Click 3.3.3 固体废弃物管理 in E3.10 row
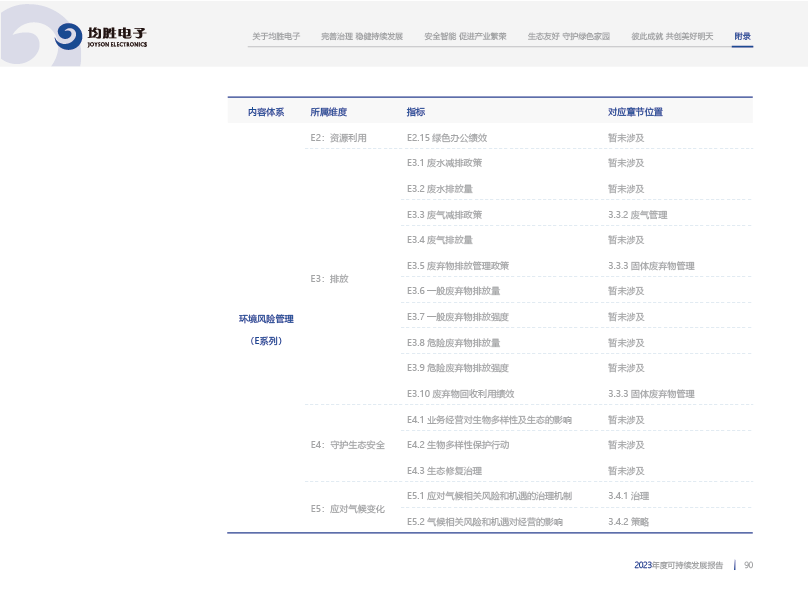 click(651, 394)
